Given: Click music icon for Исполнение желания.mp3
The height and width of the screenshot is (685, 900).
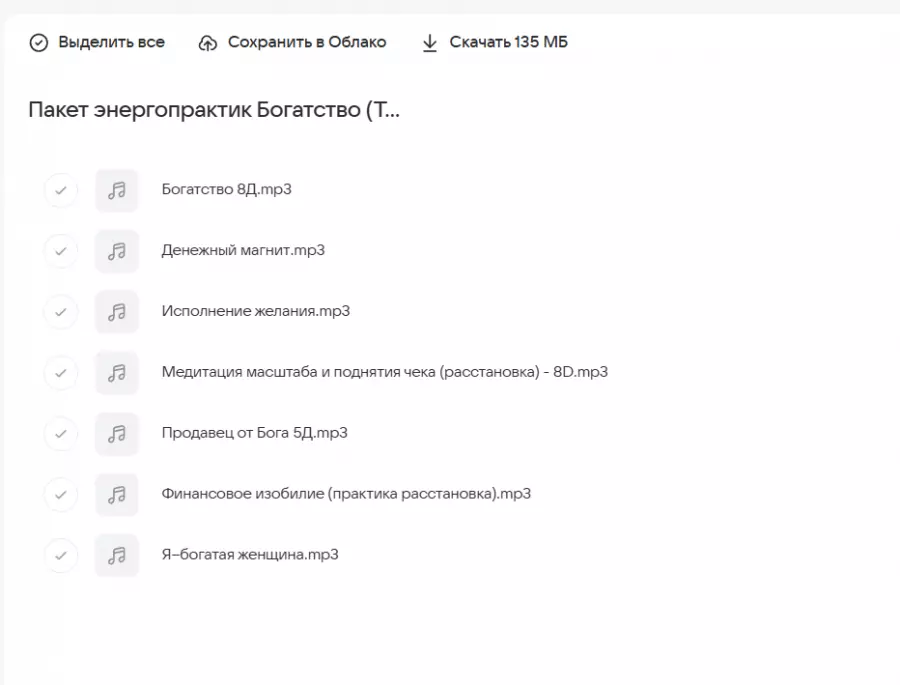Looking at the screenshot, I should coord(117,312).
